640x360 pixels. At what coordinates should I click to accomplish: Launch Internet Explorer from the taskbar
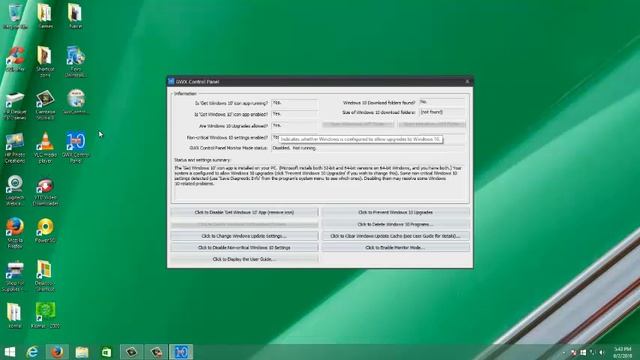click(x=32, y=352)
